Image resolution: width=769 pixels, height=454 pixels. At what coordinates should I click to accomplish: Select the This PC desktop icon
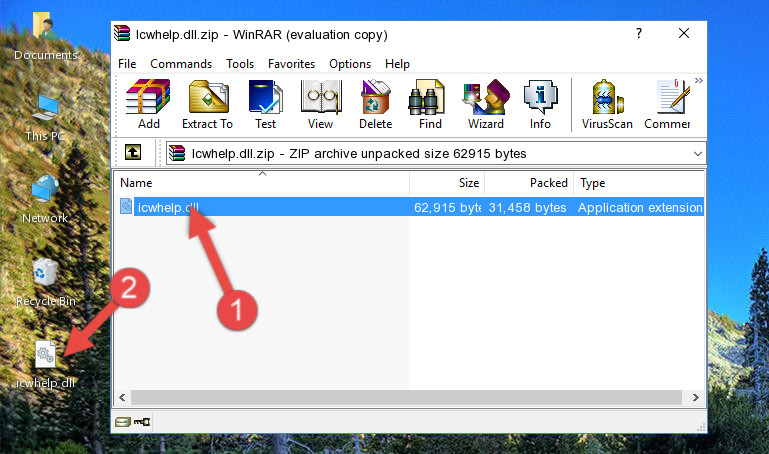tap(45, 118)
